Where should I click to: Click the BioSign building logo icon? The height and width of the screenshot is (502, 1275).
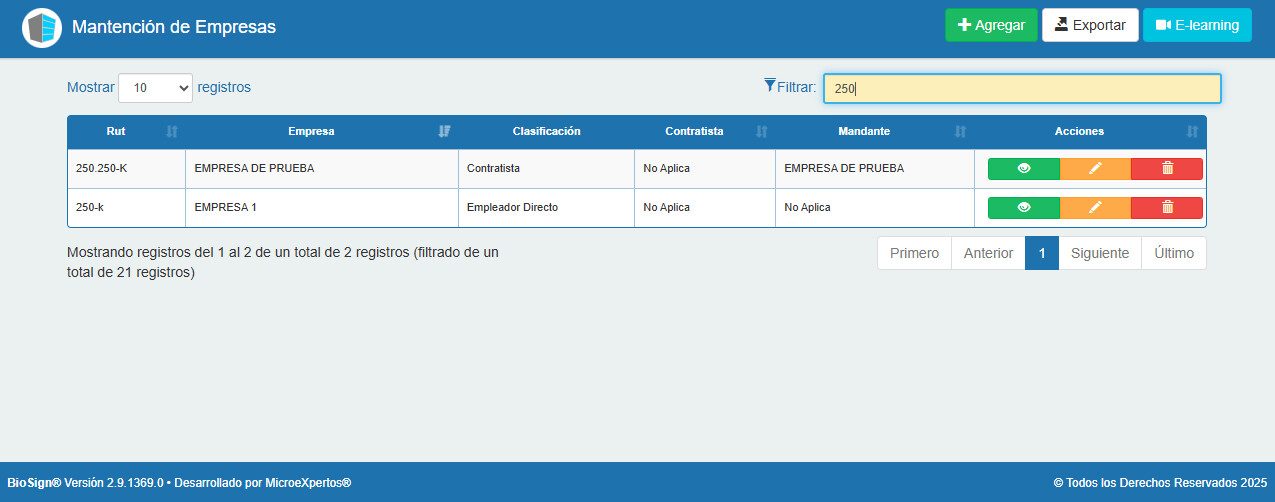(x=42, y=27)
